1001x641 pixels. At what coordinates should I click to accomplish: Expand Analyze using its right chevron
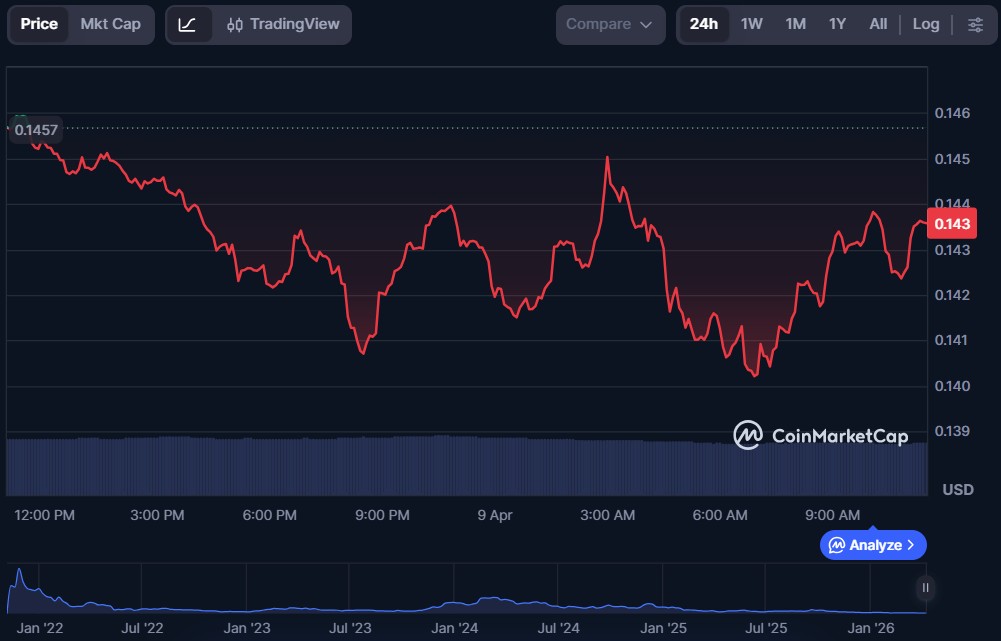point(911,545)
